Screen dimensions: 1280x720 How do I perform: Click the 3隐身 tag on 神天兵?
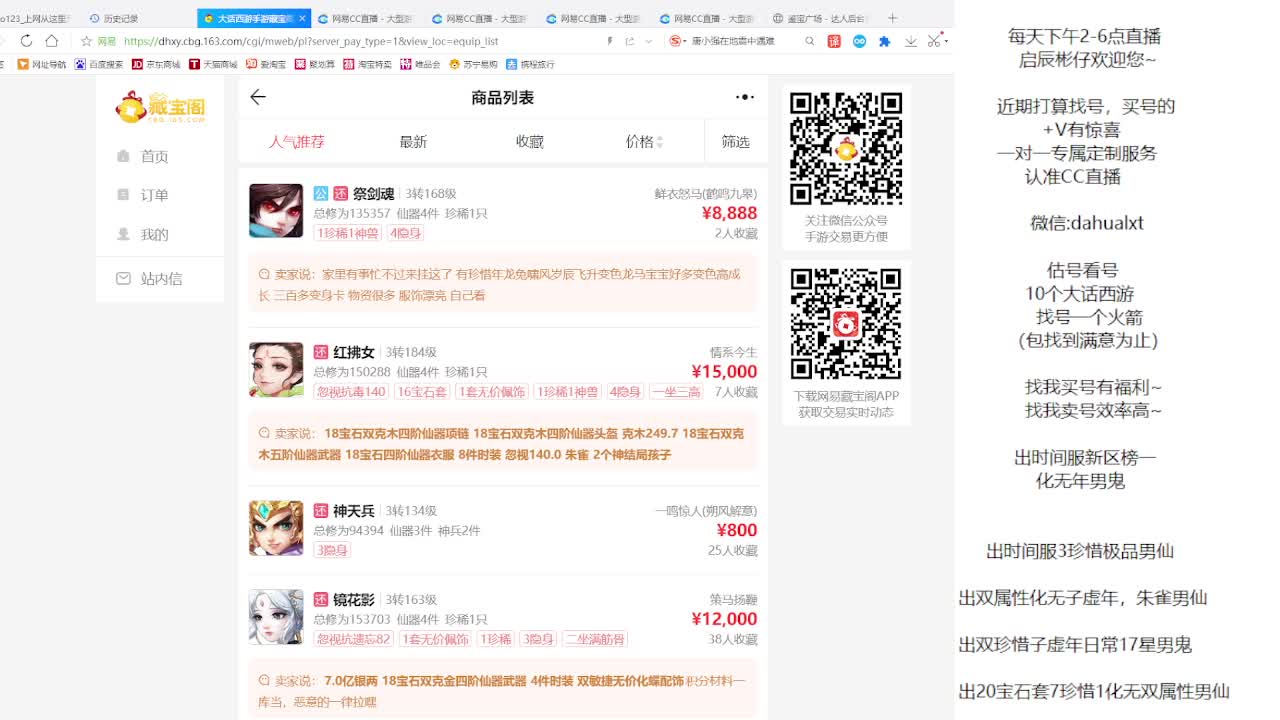[332, 550]
